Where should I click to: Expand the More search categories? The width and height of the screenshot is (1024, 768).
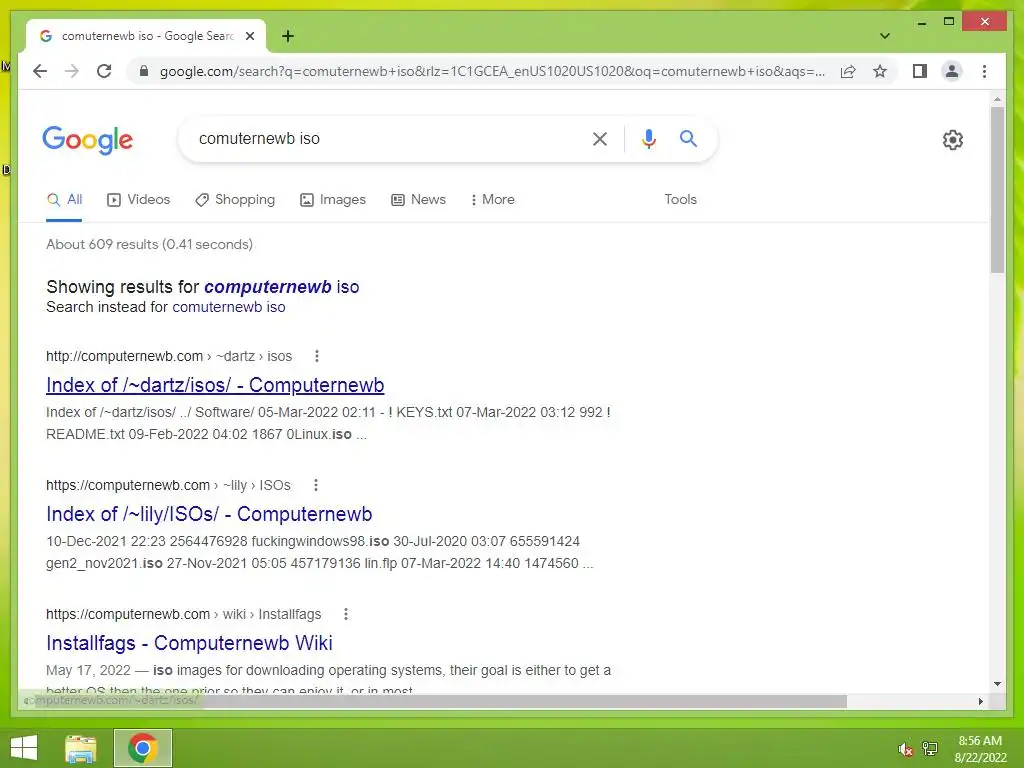point(492,200)
